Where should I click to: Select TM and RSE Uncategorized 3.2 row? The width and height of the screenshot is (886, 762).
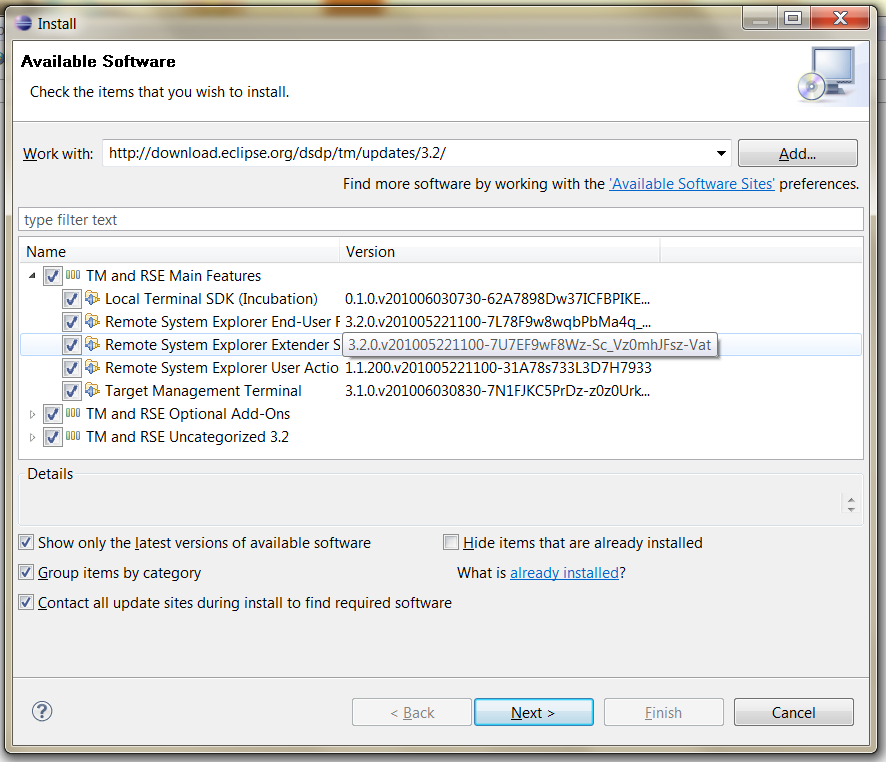441,437
